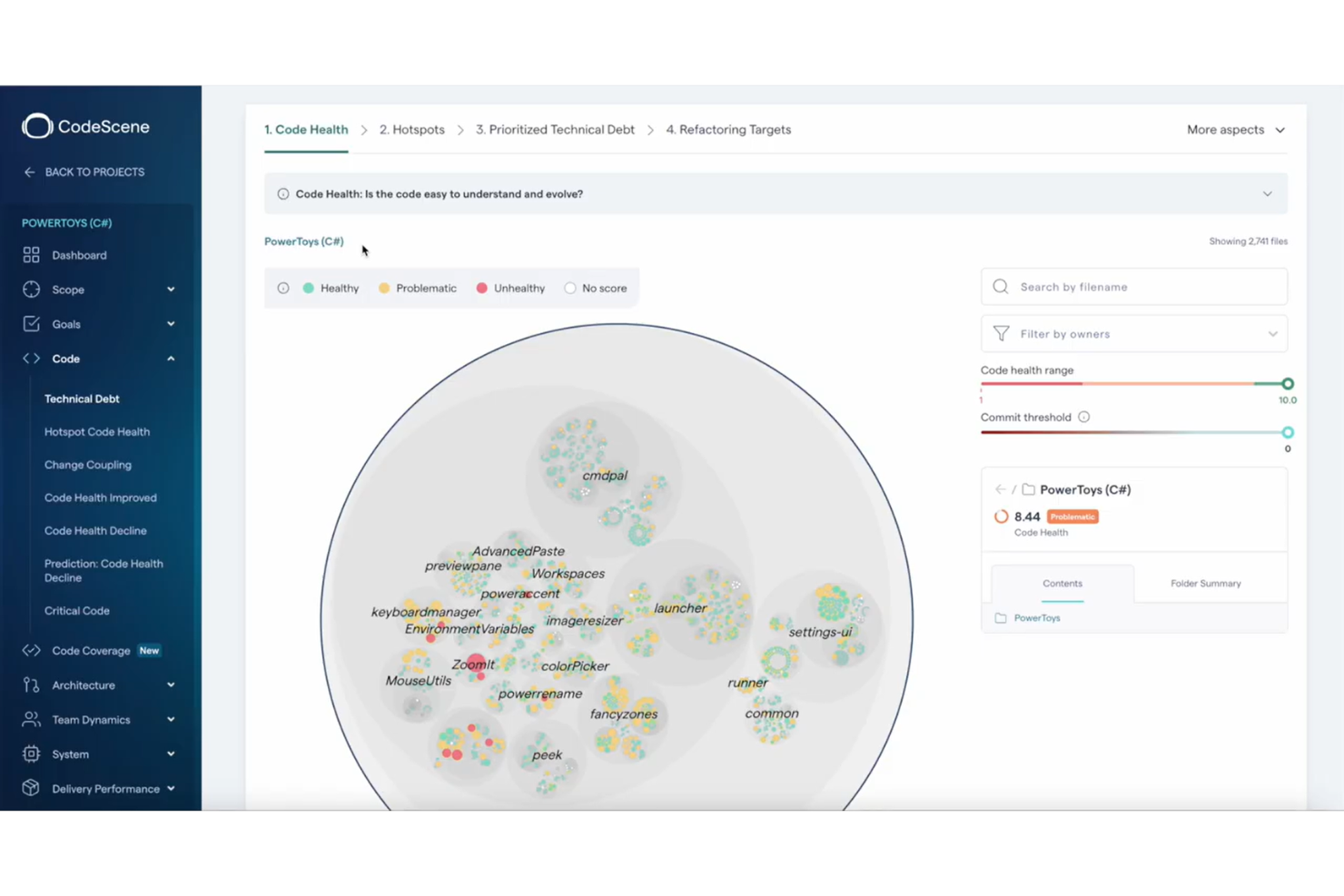Screen dimensions: 1344x896
Task: Select the Contents tab
Action: [x=1062, y=584]
